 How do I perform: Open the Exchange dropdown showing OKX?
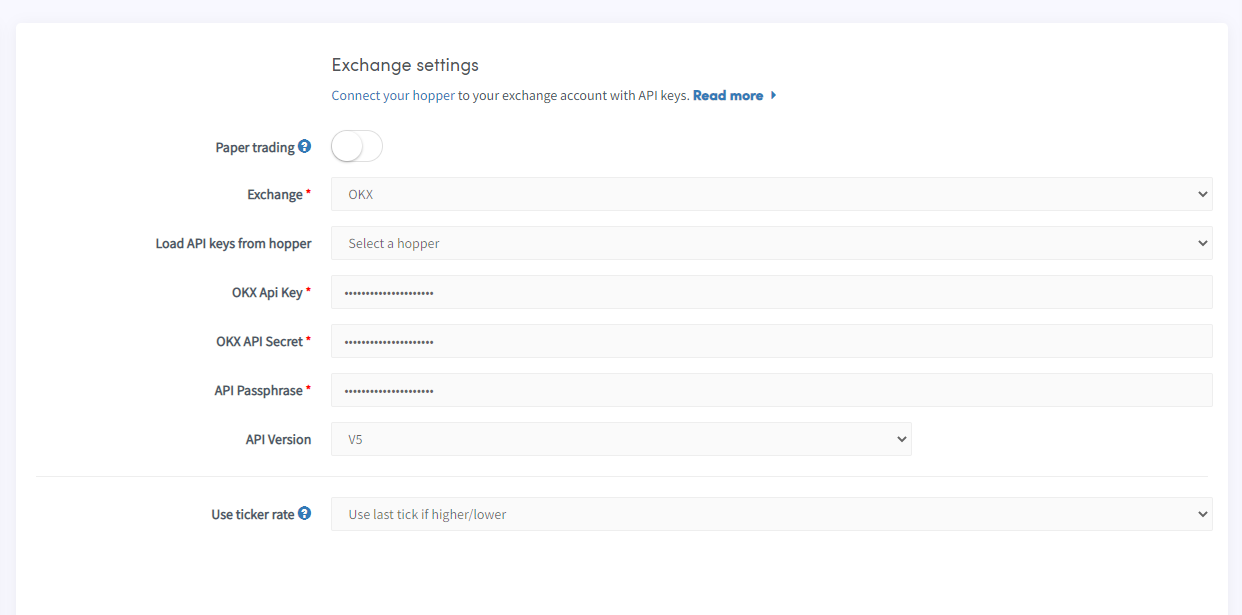pyautogui.click(x=771, y=194)
